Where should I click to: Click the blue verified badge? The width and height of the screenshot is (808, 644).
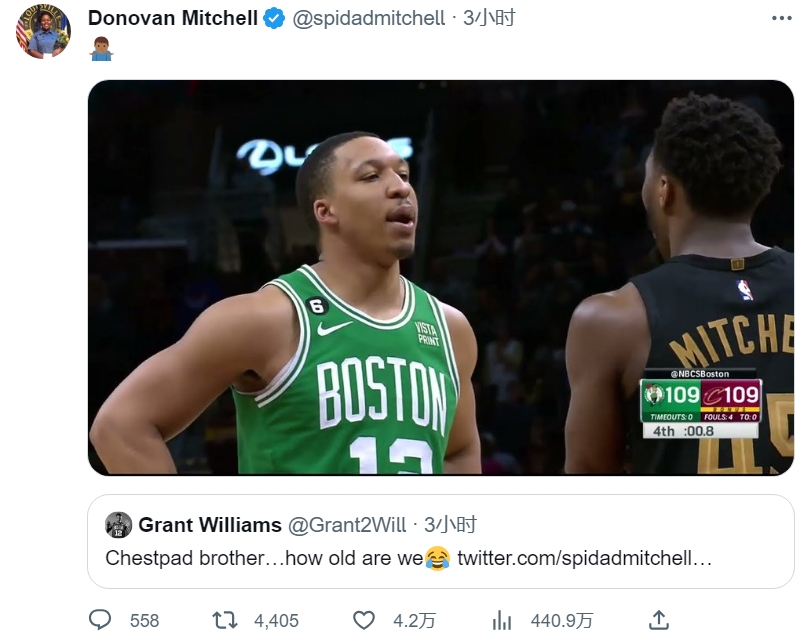pos(274,19)
